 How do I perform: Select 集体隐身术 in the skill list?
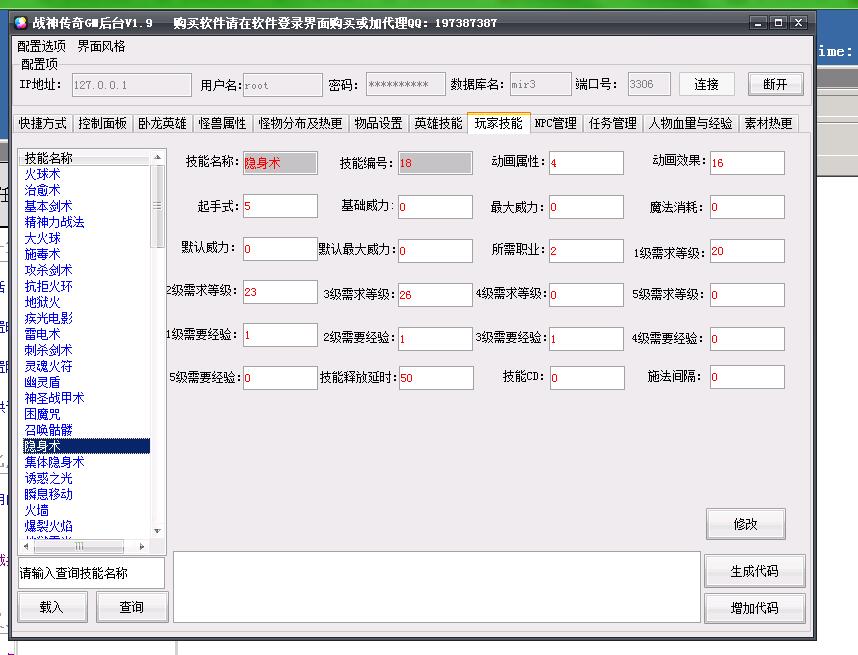[x=55, y=462]
